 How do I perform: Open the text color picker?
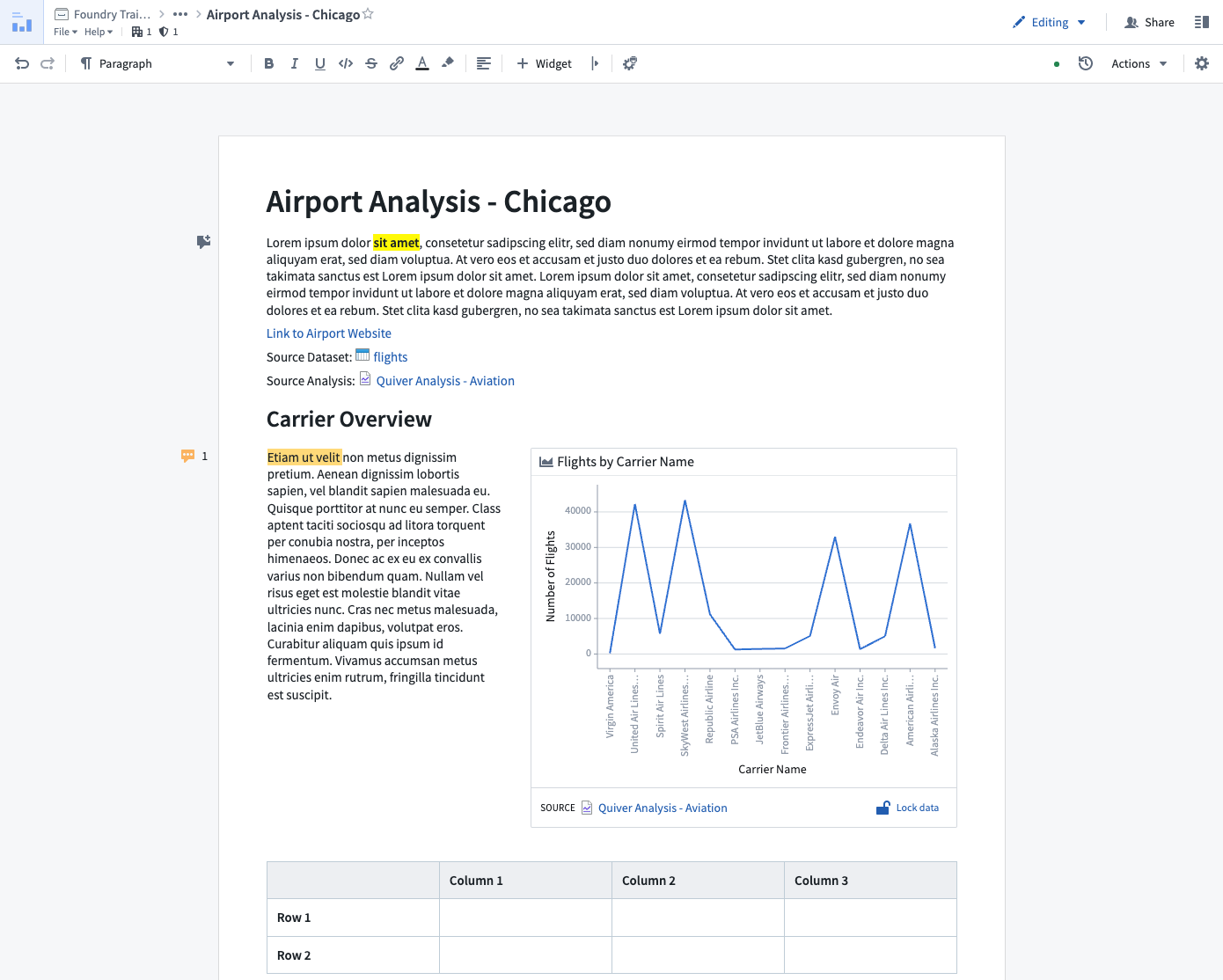tap(422, 63)
